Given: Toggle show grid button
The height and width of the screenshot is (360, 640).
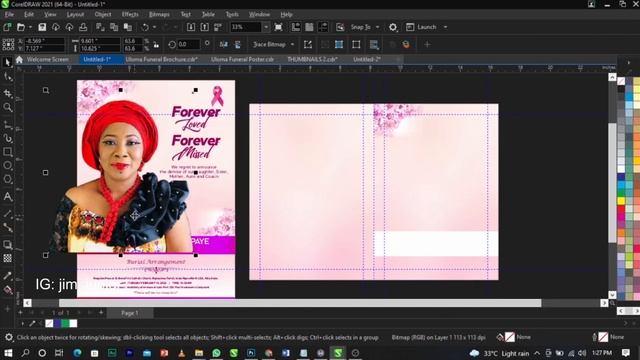Looking at the screenshot, I should pos(309,27).
